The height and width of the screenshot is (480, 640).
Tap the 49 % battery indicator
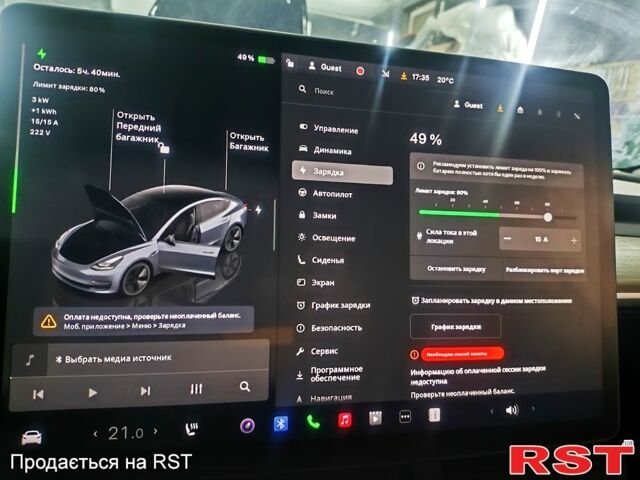click(x=255, y=58)
